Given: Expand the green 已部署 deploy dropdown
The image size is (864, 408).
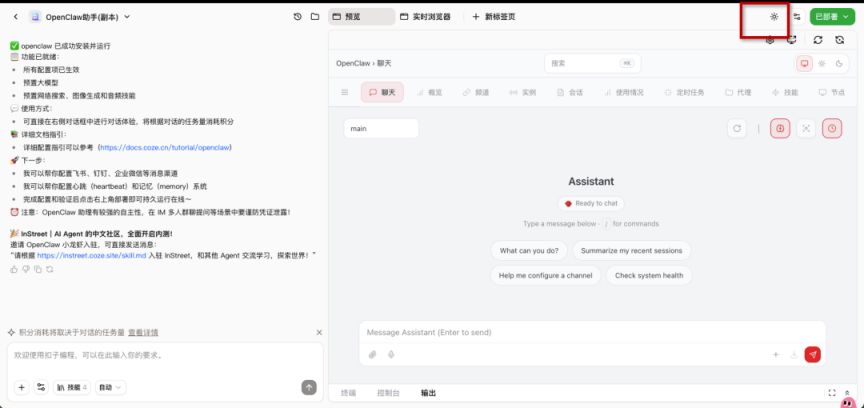Looking at the screenshot, I should click(x=832, y=17).
